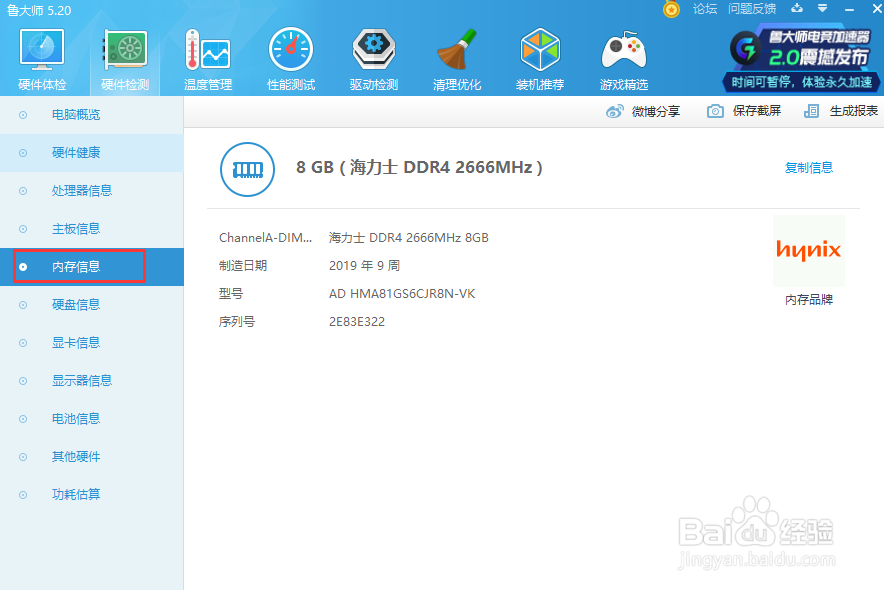Click the 内存品牌 caption
This screenshot has height=590, width=884.
click(808, 300)
